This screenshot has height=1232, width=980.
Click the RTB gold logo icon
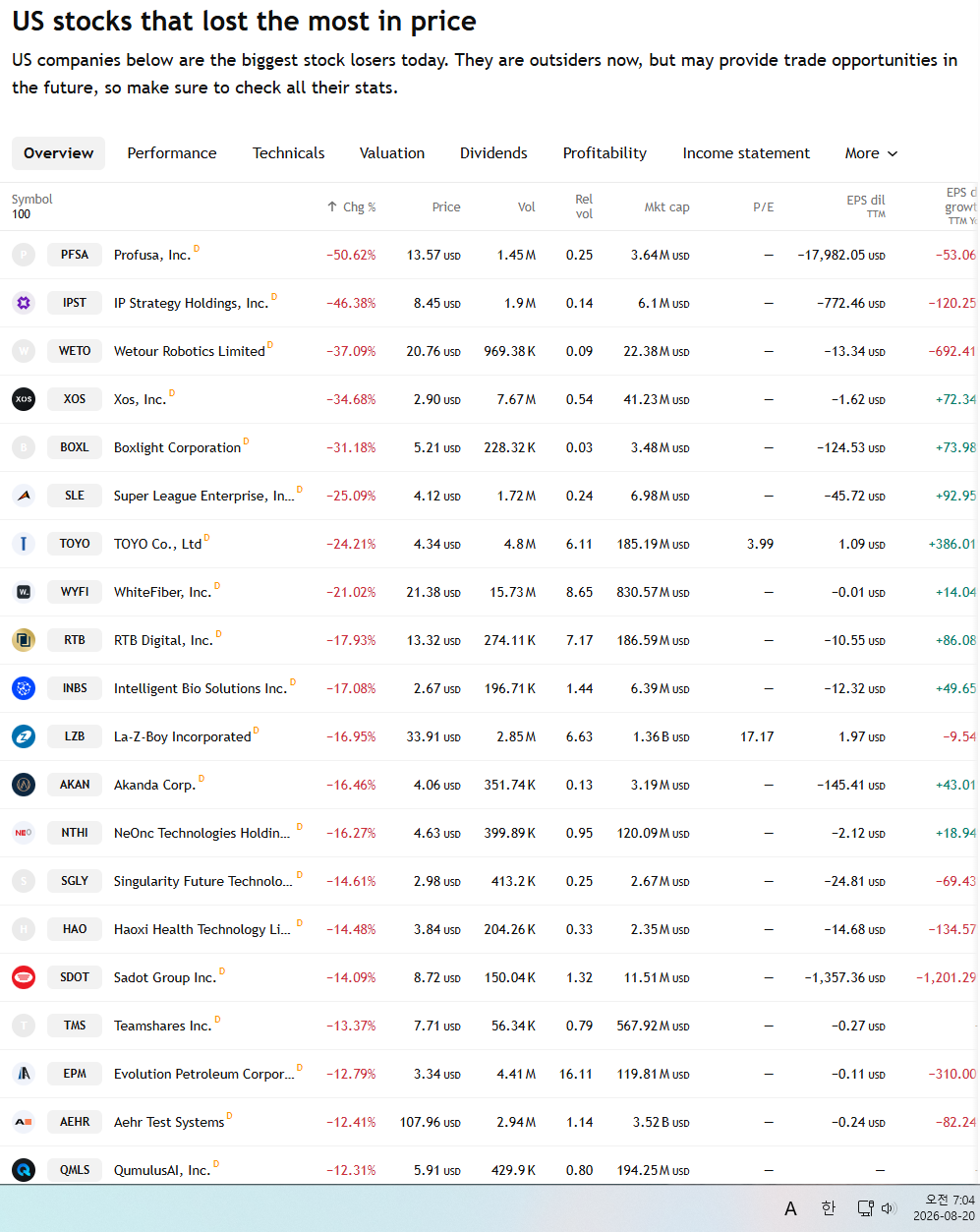tap(24, 640)
